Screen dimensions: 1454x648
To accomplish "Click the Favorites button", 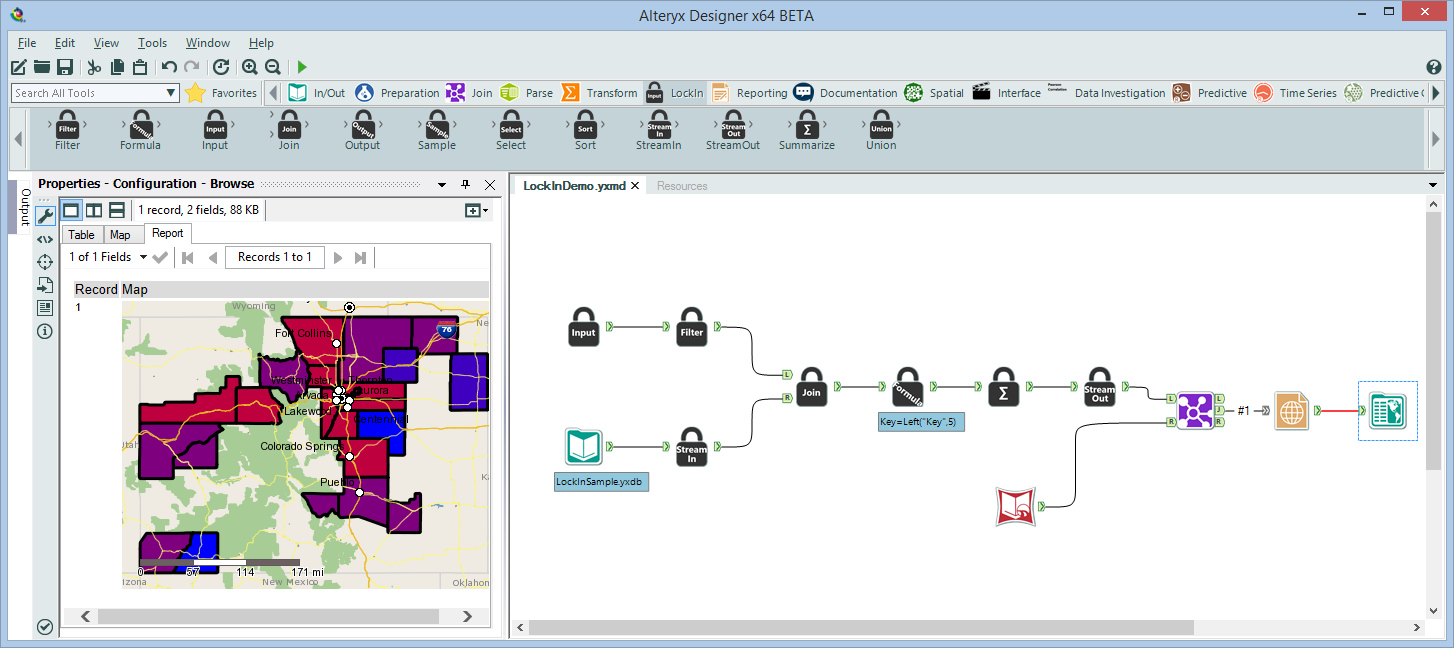I will [221, 93].
